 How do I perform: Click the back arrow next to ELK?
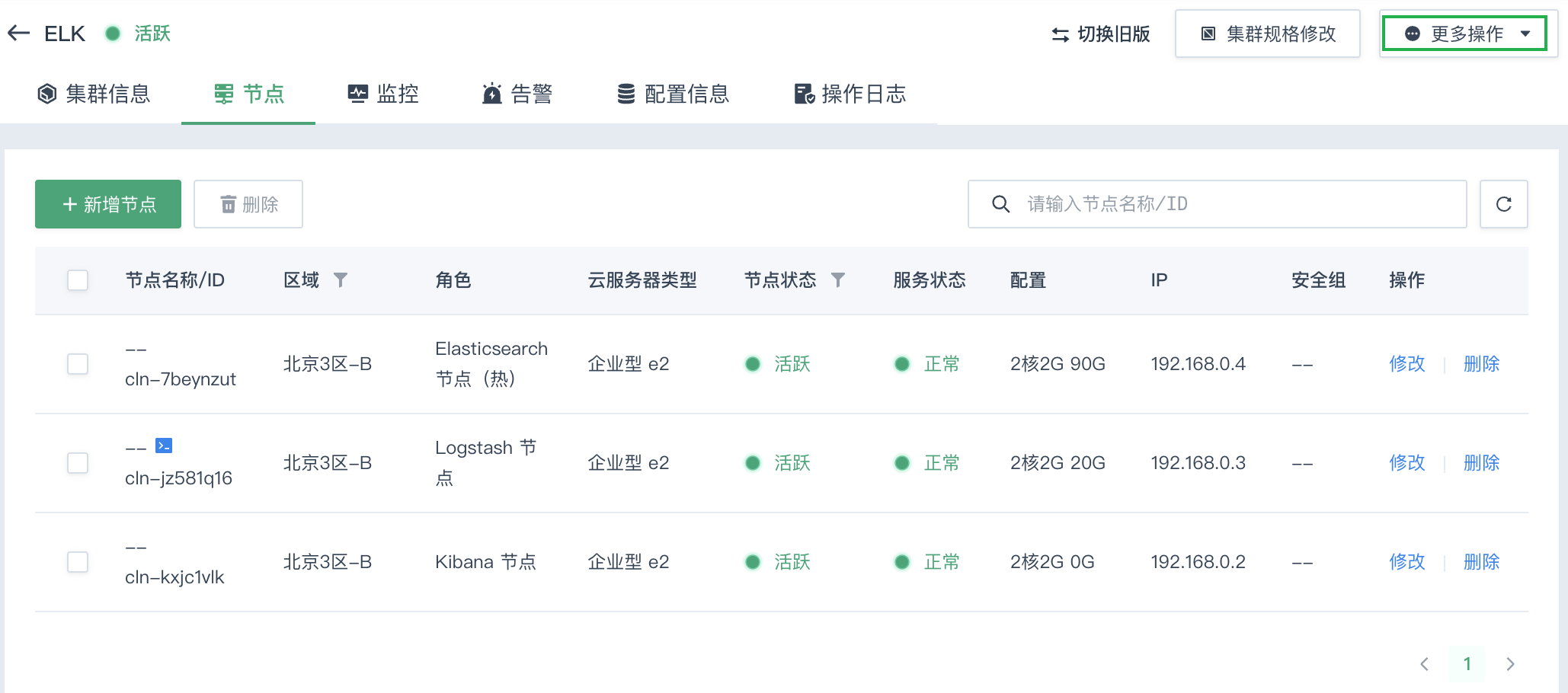(18, 33)
